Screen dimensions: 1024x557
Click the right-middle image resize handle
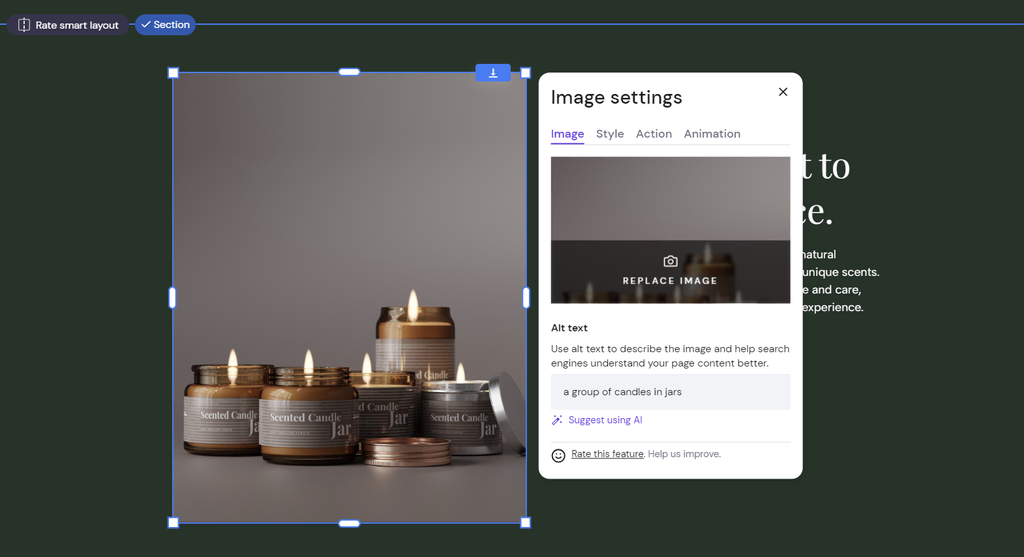point(526,298)
